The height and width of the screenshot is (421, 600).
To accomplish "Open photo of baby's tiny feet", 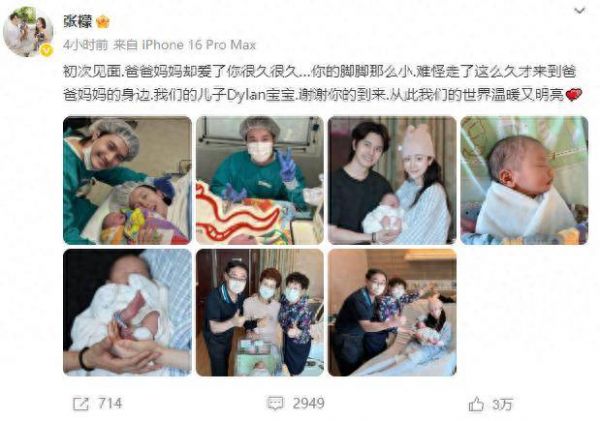I will point(127,312).
